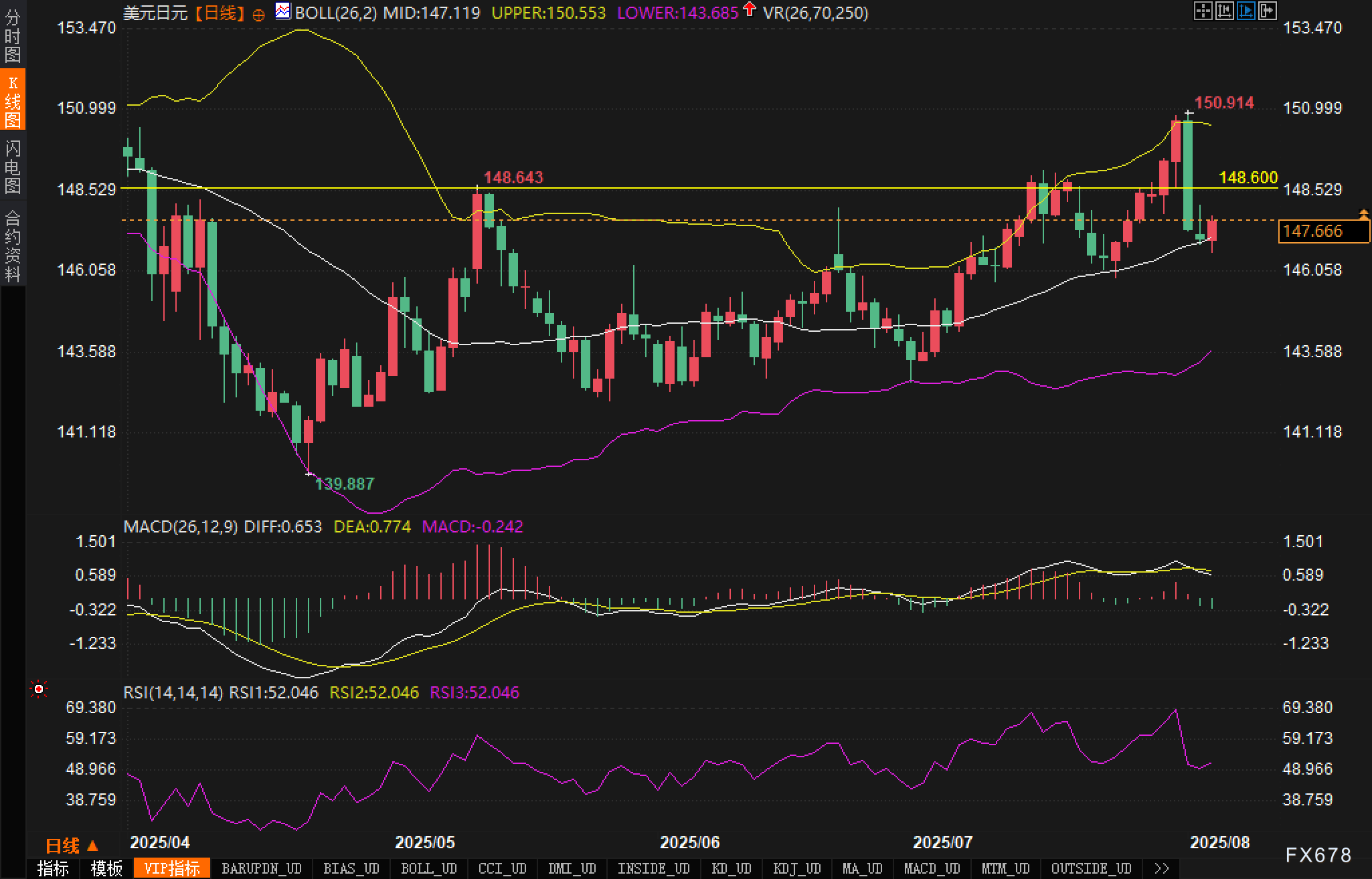Viewport: 1372px width, 879px height.
Task: Click the orange circle icon after 日线 label
Action: tap(258, 15)
